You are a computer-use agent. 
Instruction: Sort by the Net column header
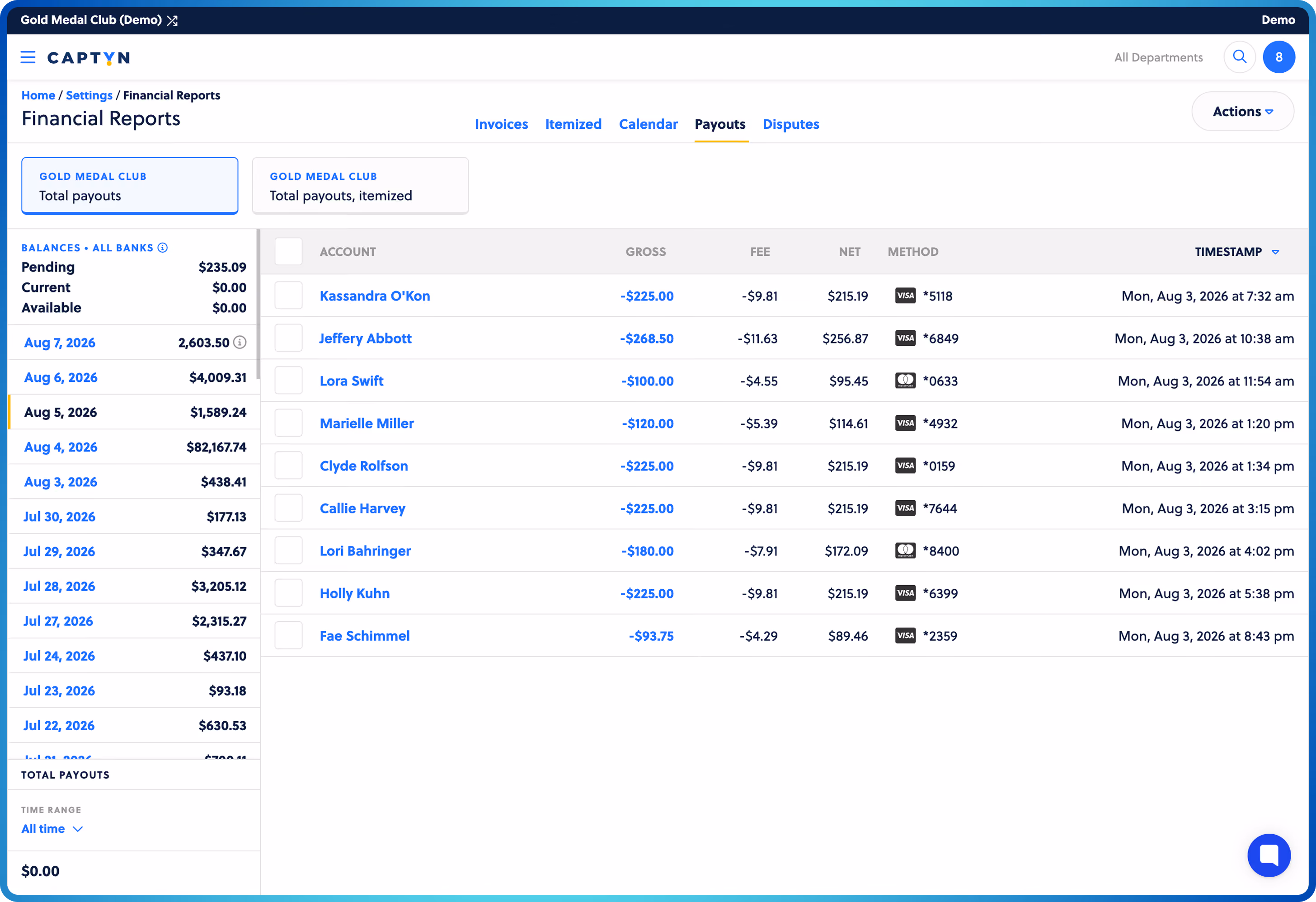(850, 251)
